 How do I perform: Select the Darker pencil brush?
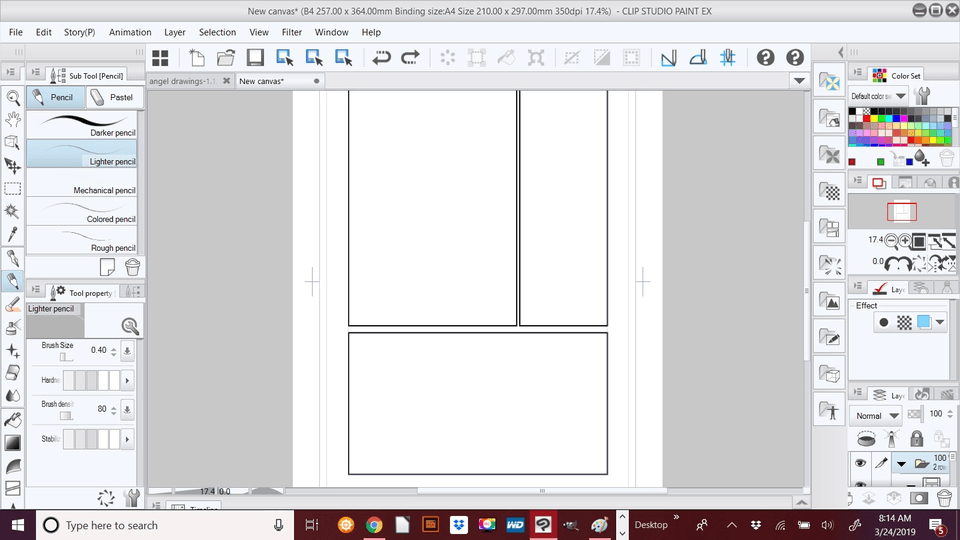84,125
